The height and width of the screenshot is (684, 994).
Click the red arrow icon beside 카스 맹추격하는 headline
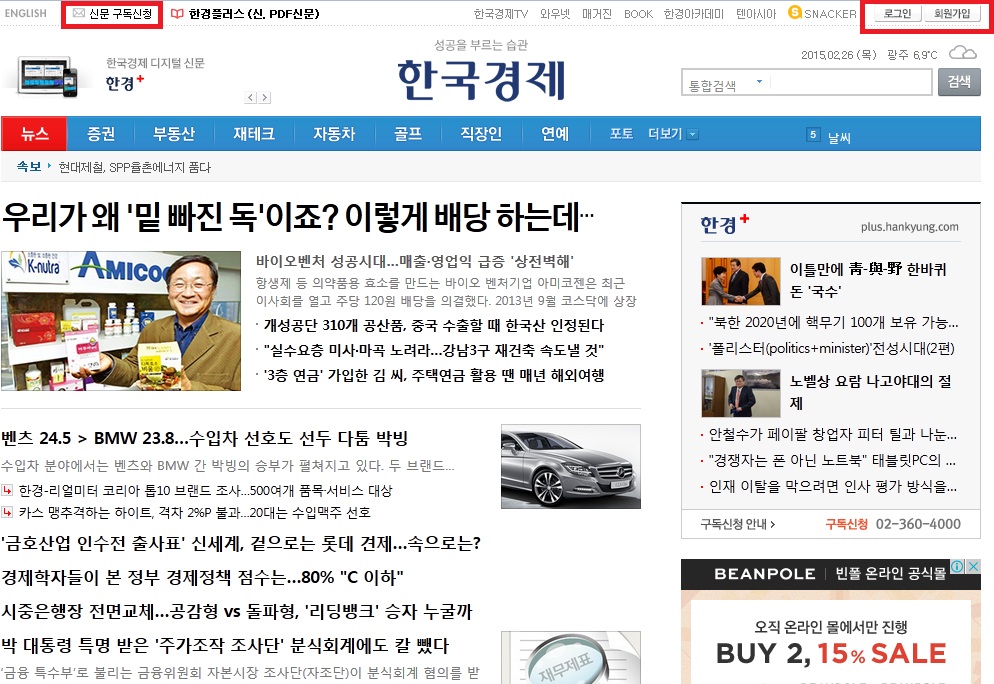coord(7,512)
